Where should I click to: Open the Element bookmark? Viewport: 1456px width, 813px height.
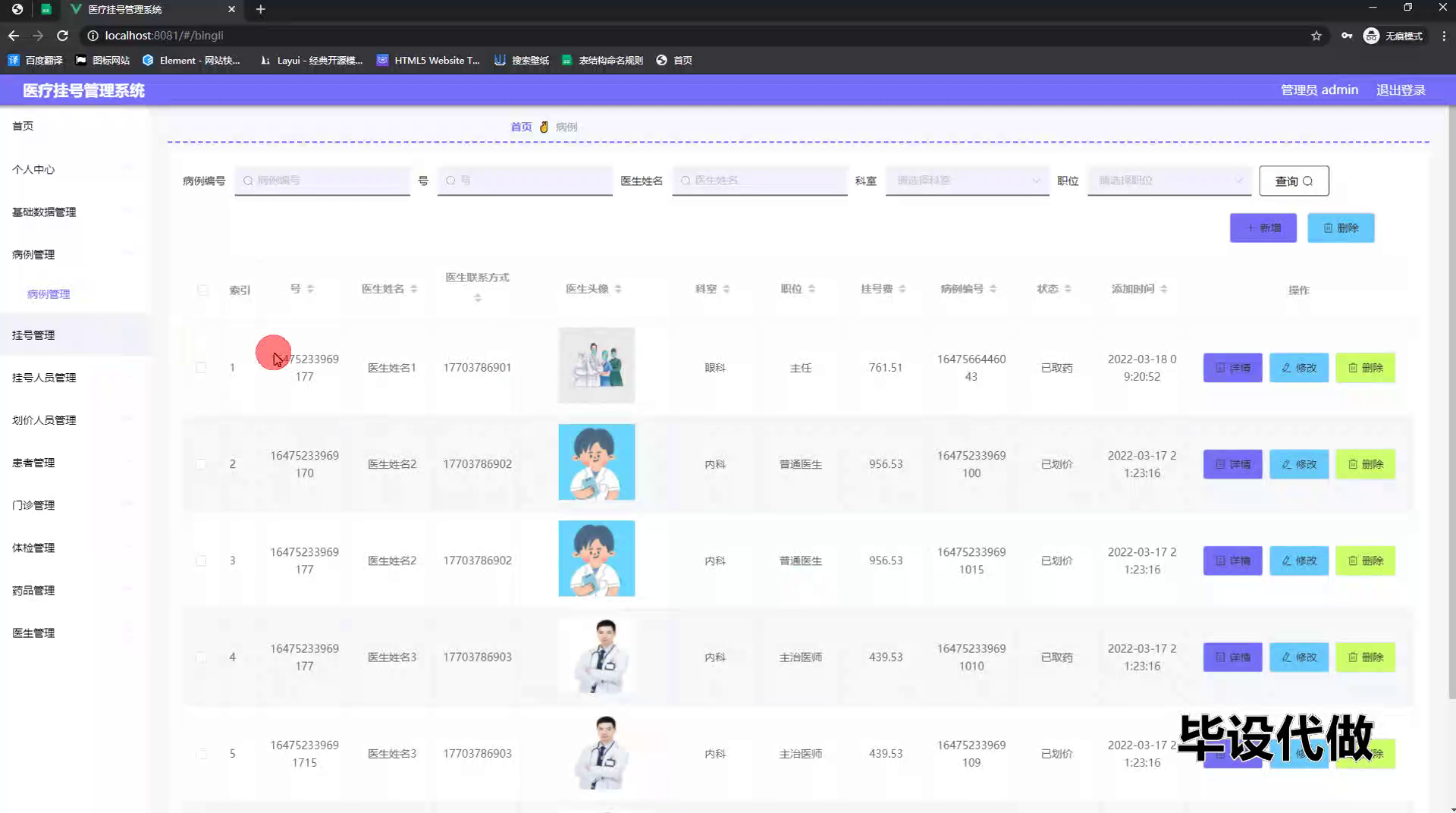coord(191,60)
